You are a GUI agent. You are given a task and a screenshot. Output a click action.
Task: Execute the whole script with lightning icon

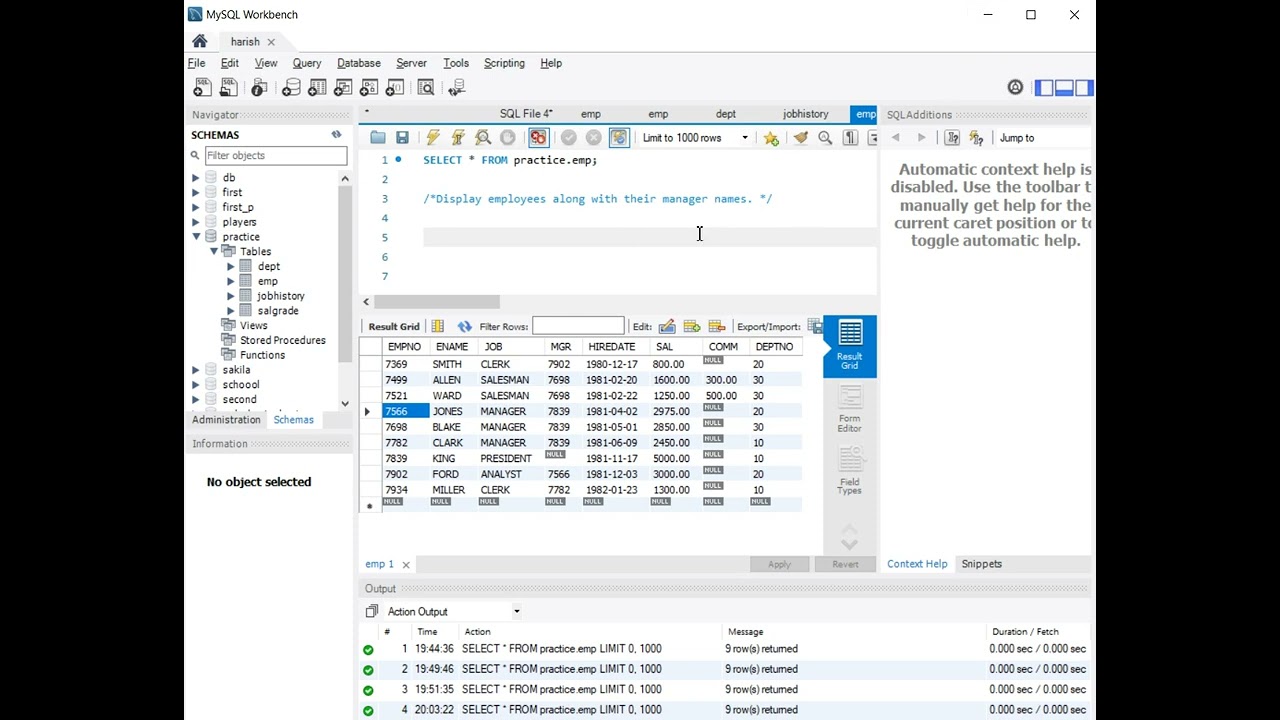pyautogui.click(x=433, y=138)
